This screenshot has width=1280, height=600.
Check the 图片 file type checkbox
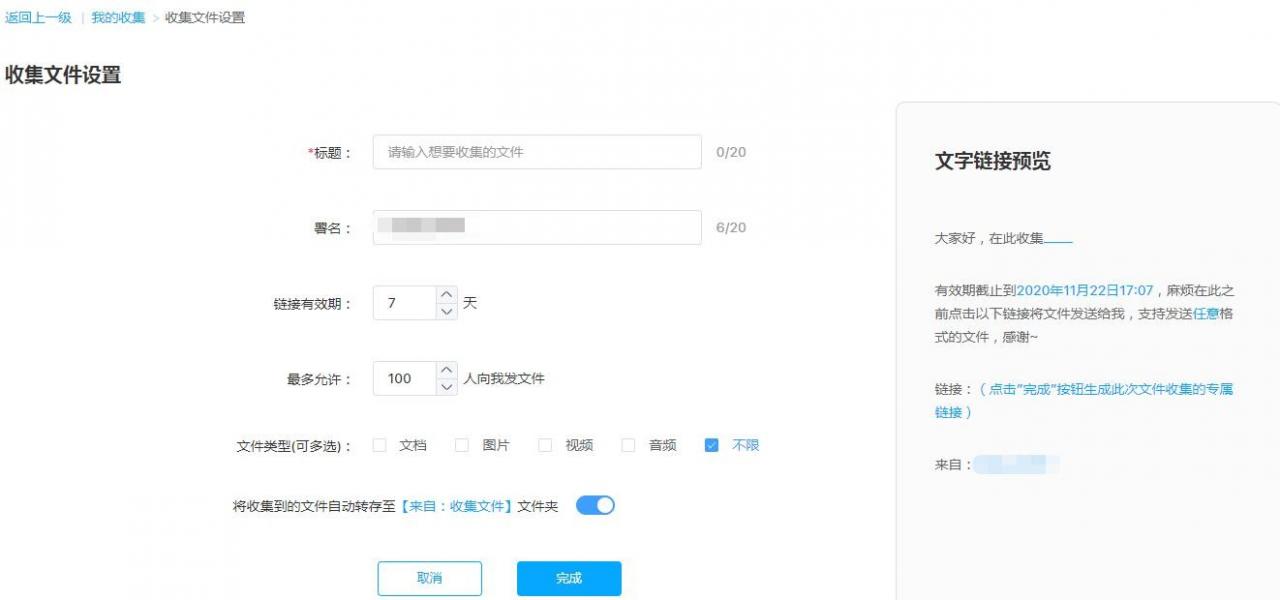462,446
